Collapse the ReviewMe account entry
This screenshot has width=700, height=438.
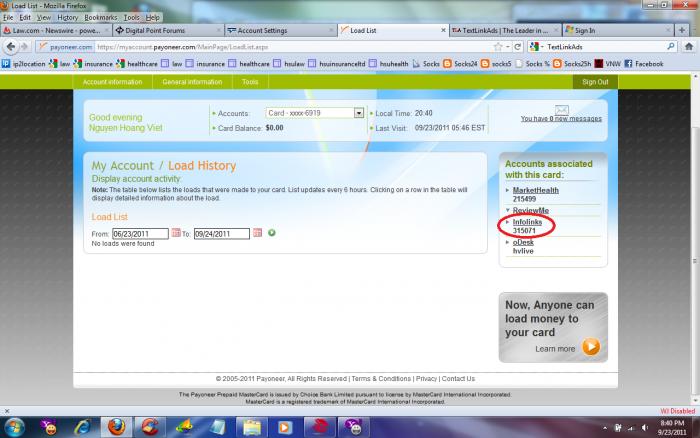tap(508, 210)
